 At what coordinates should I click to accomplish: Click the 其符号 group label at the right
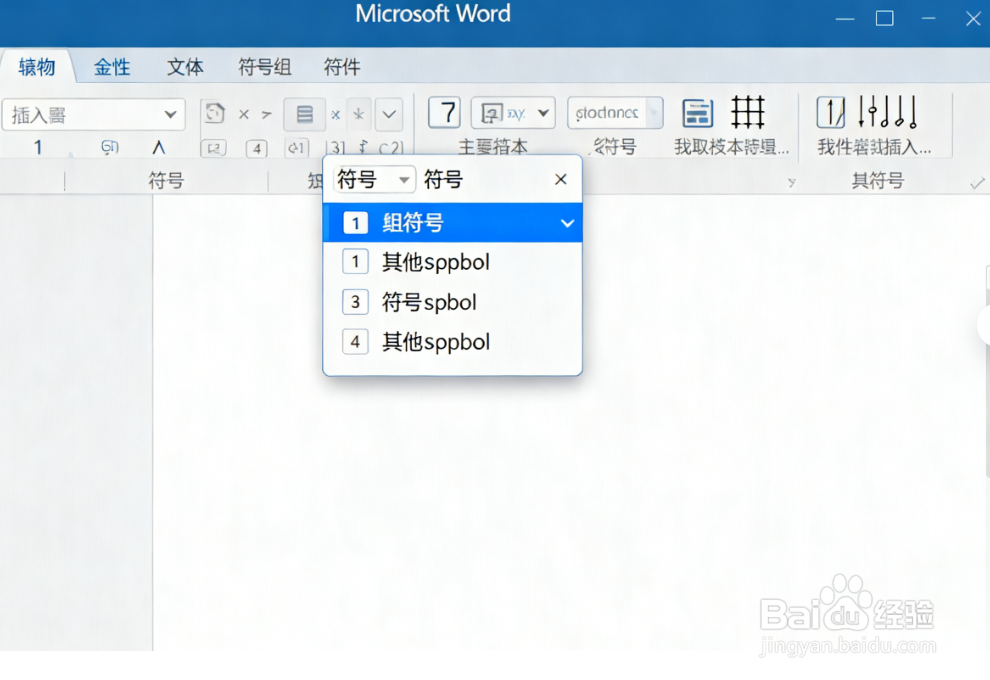pos(878,181)
